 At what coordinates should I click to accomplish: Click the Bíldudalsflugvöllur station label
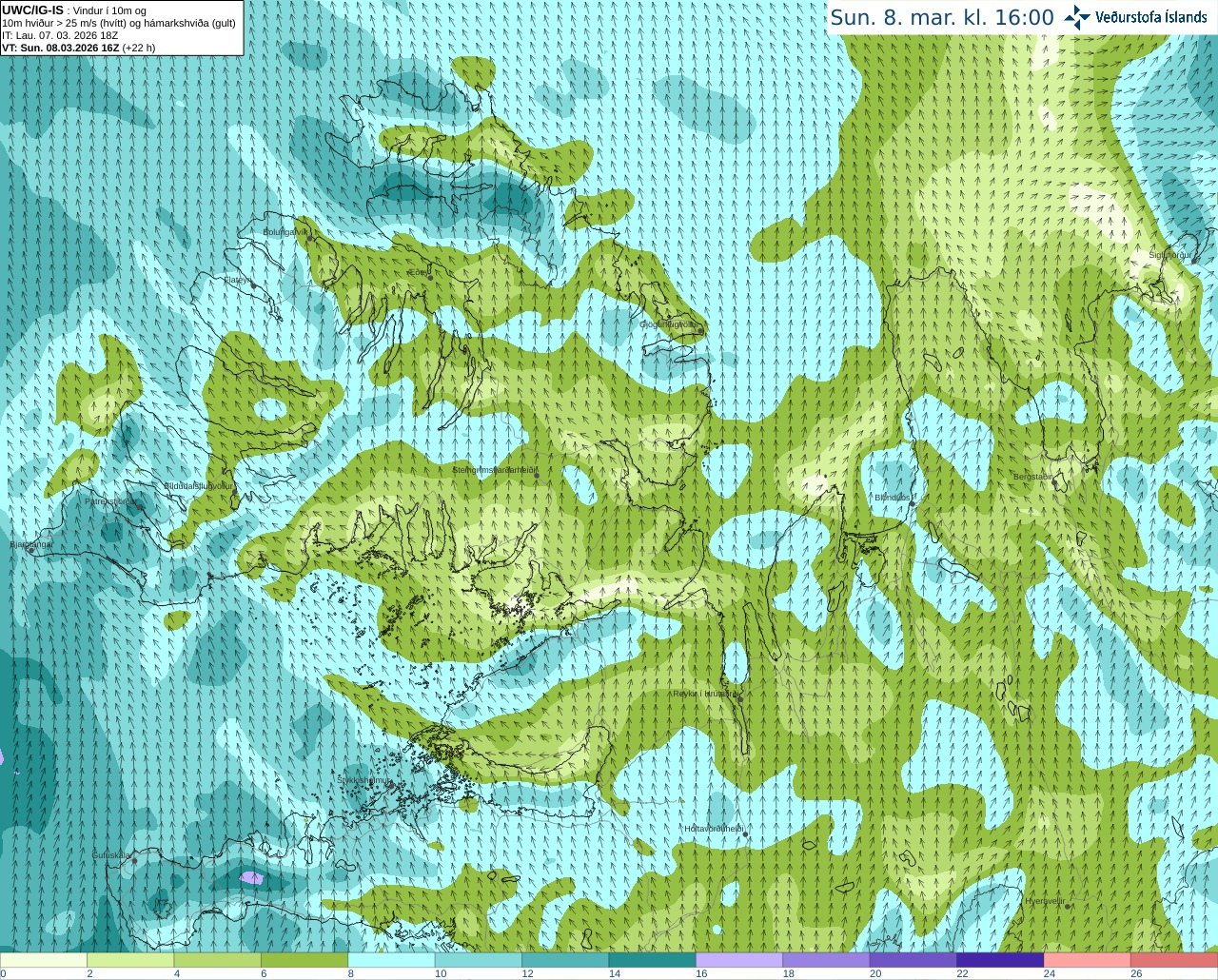pos(199,485)
